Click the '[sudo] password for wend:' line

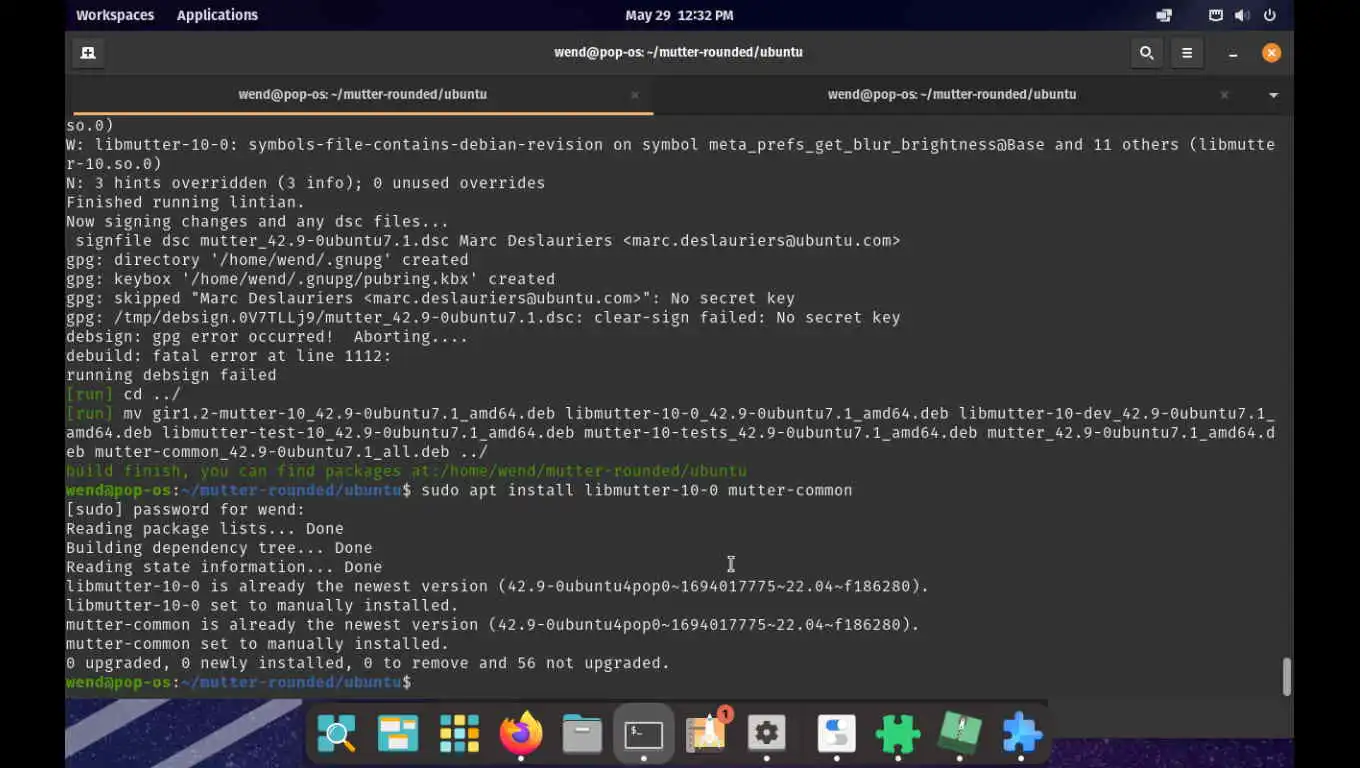186,509
